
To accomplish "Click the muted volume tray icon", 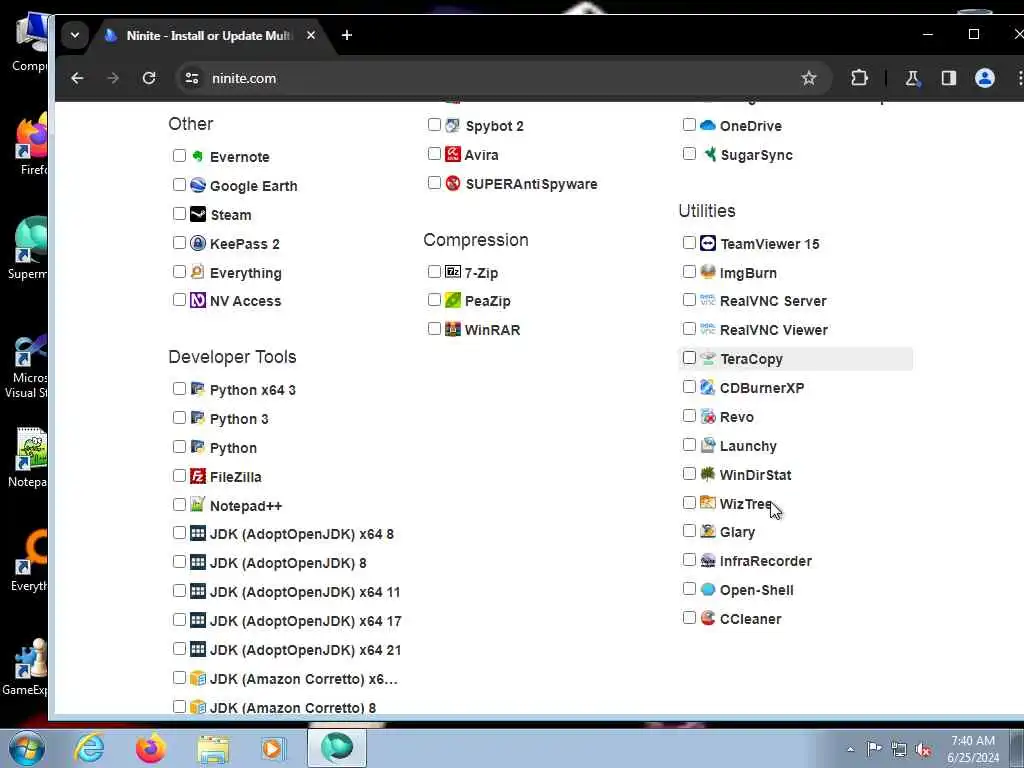I will pyautogui.click(x=923, y=749).
